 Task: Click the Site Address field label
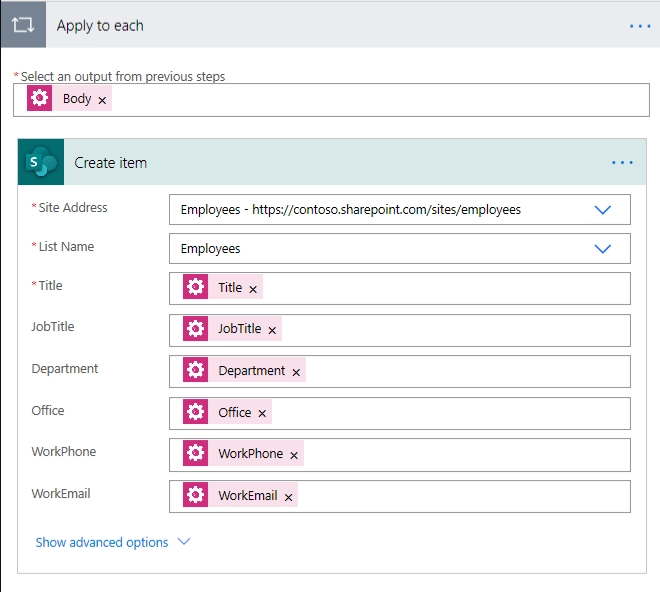[x=73, y=208]
